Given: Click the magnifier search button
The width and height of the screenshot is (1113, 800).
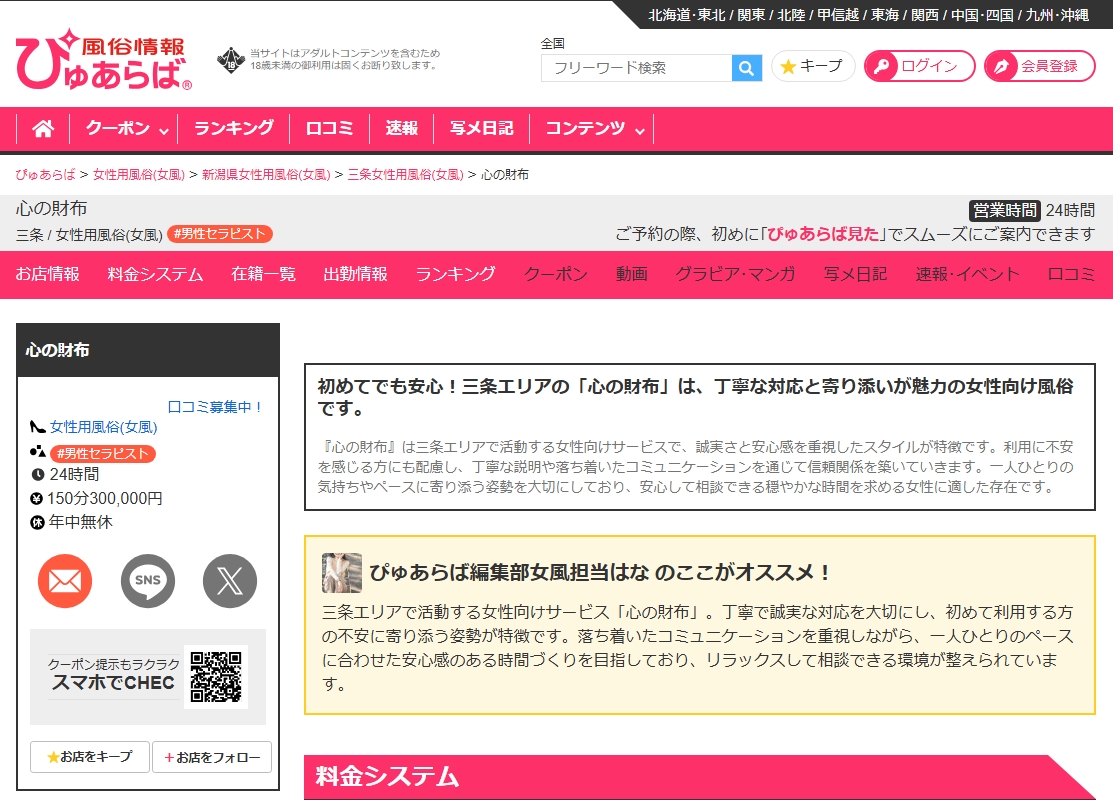Looking at the screenshot, I should coord(746,68).
